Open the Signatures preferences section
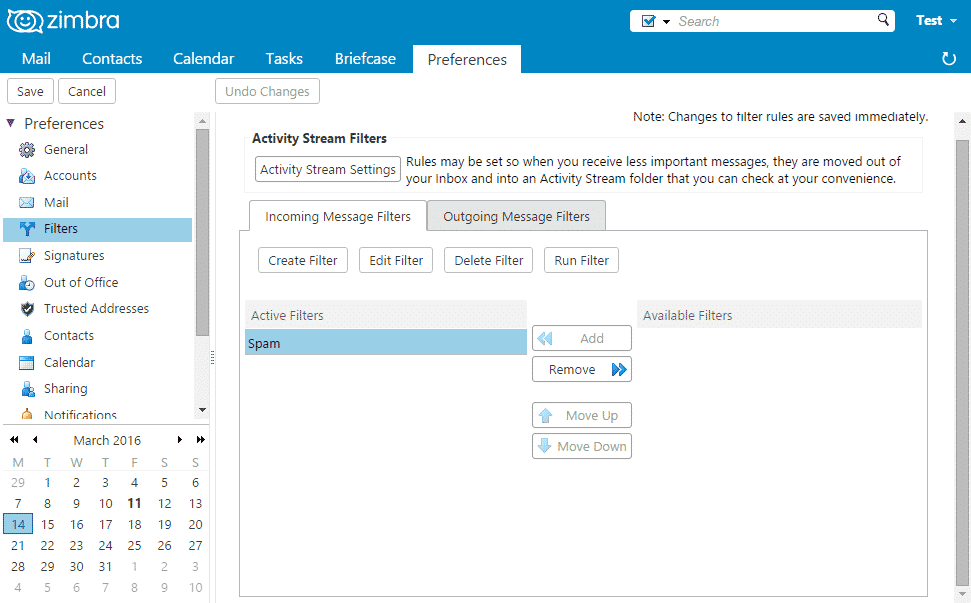 pos(76,255)
